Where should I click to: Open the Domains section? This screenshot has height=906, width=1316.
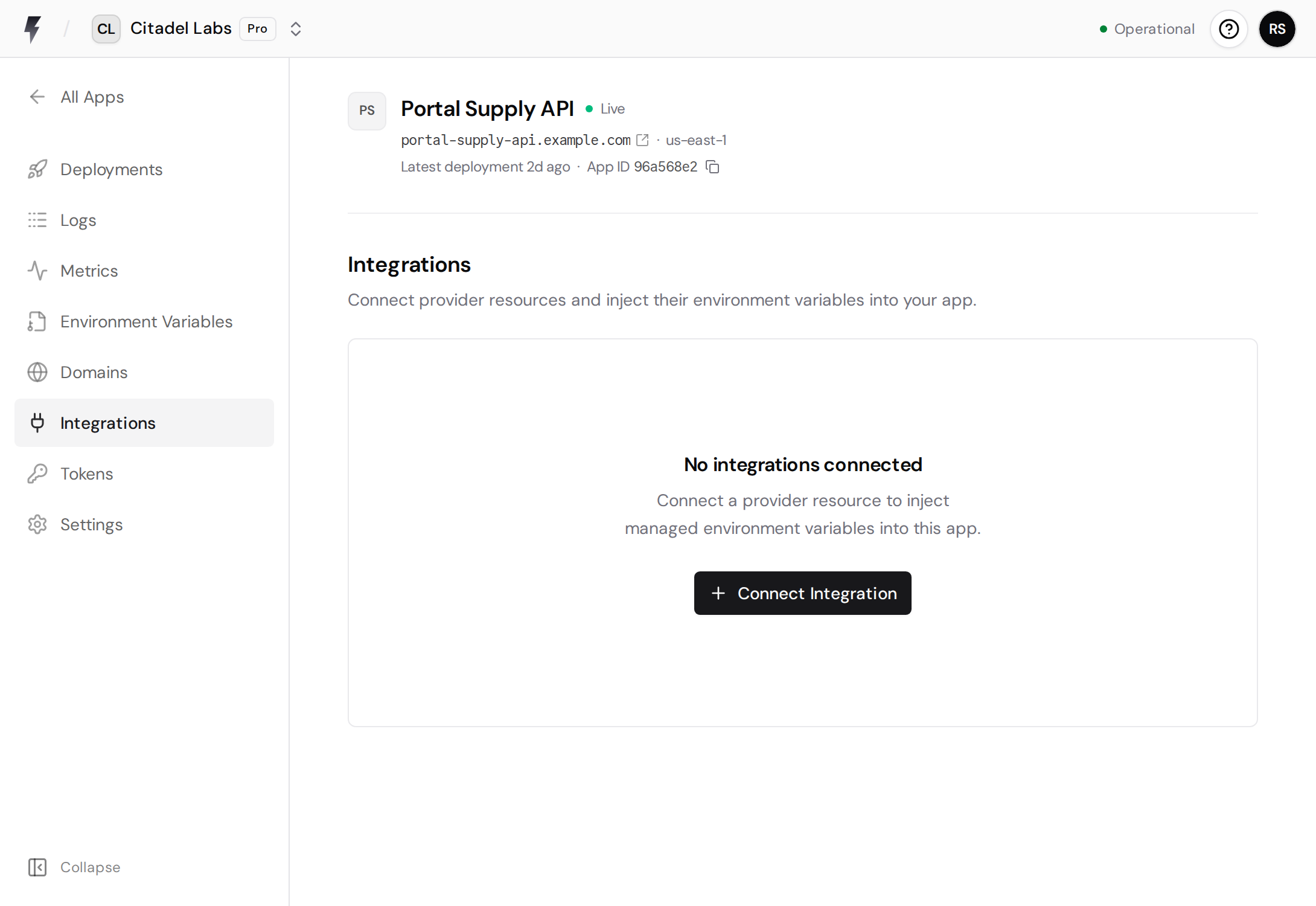point(144,372)
